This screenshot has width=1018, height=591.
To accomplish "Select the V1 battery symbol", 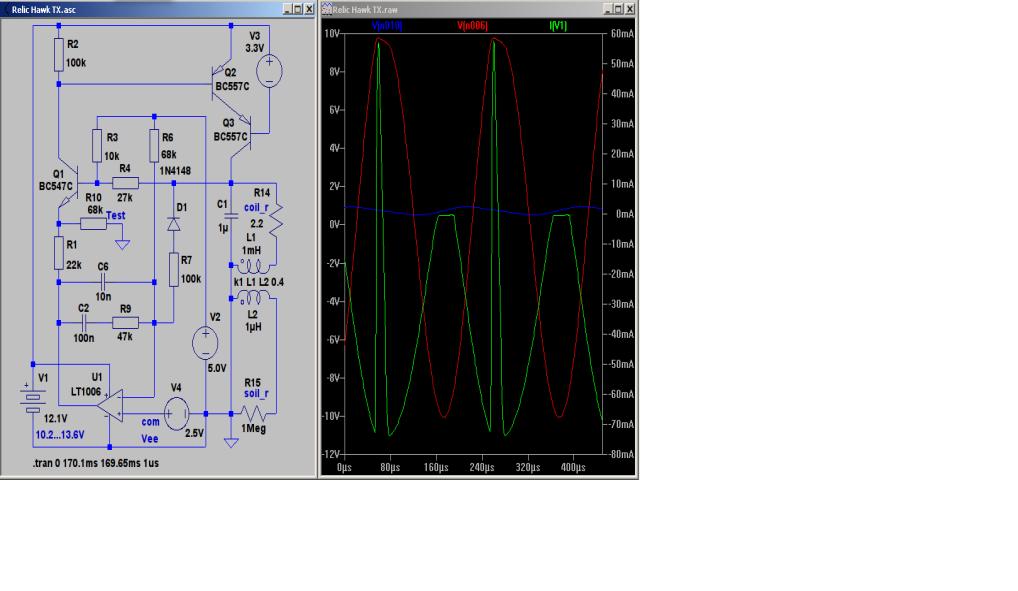I will tap(33, 400).
